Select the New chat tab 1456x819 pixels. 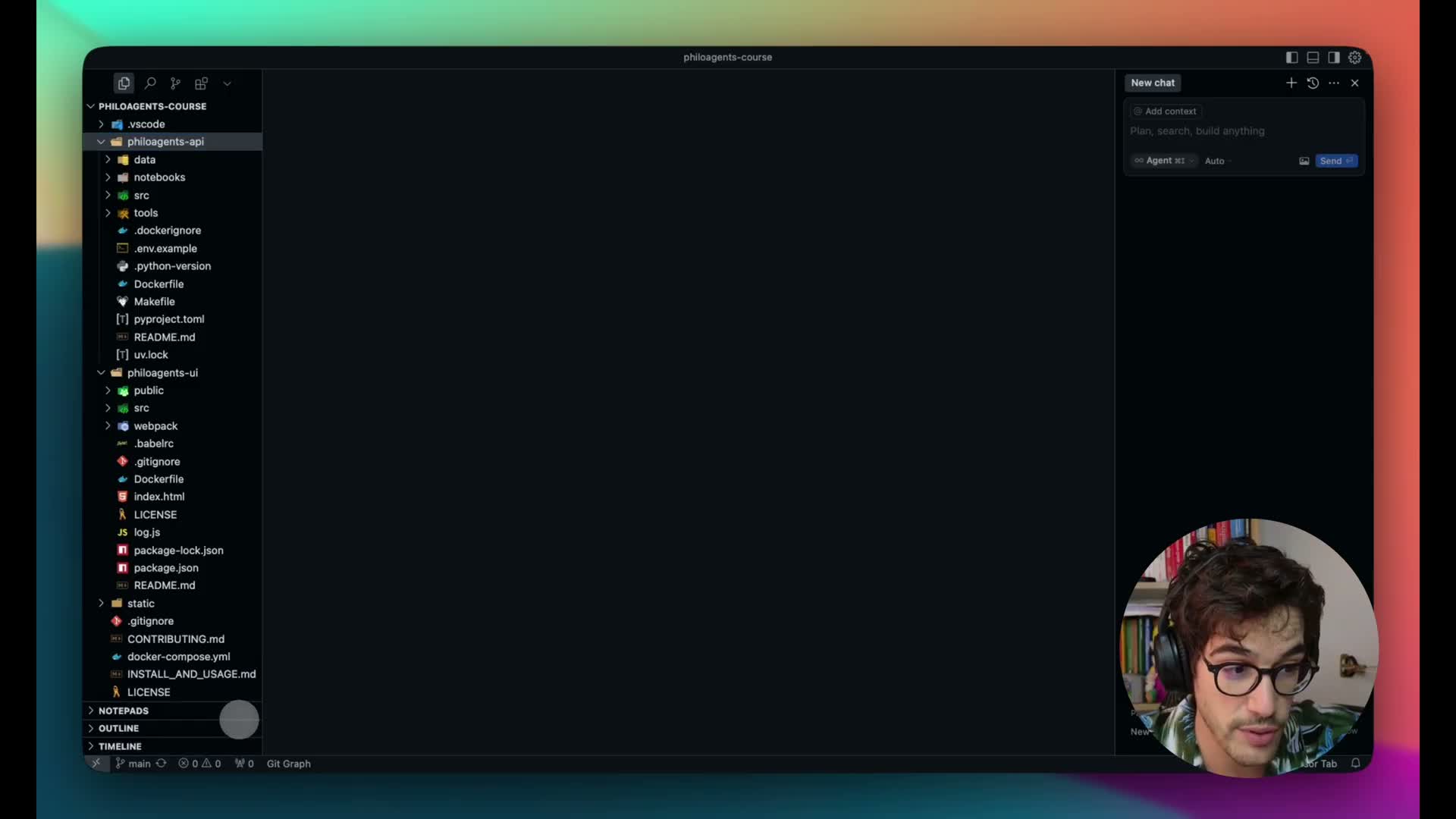1152,83
